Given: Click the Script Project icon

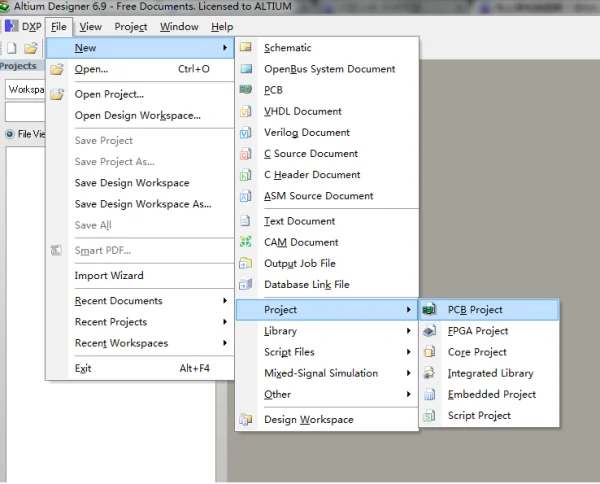Looking at the screenshot, I should tap(429, 415).
